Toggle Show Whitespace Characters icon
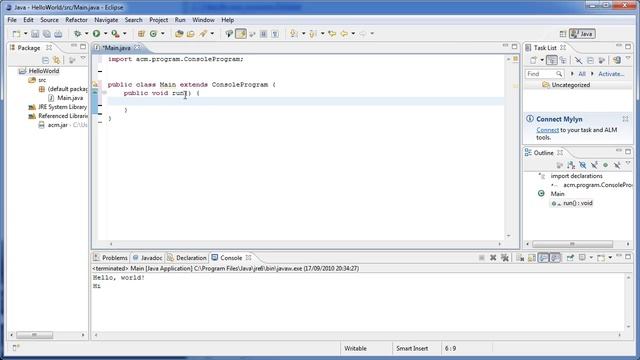This screenshot has width=640, height=360. pos(275,34)
